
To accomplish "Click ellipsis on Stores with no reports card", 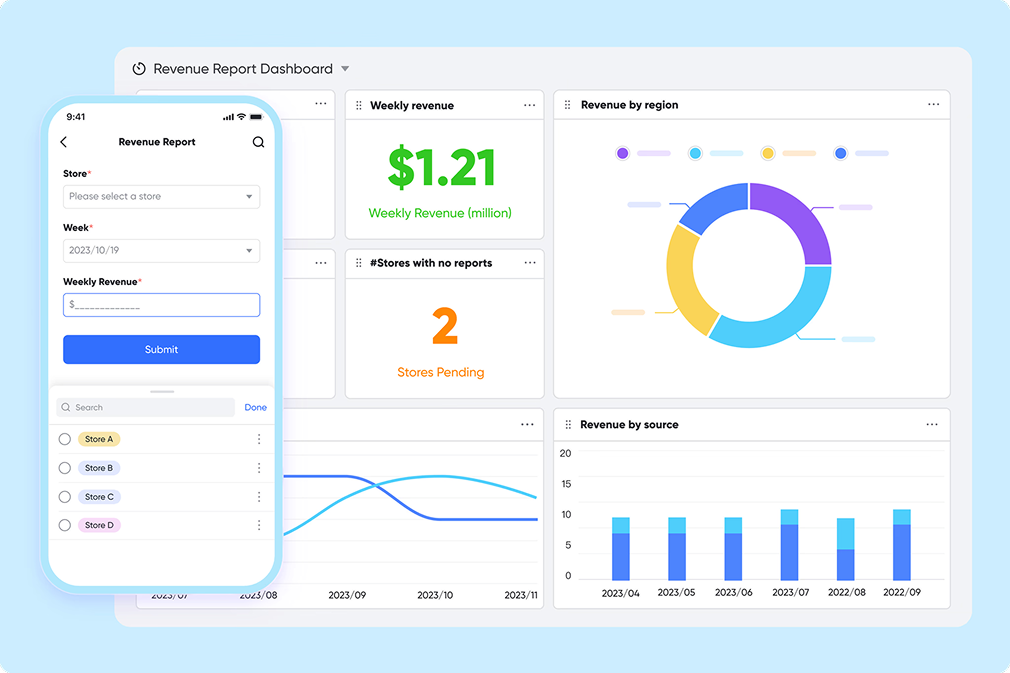I will coord(529,263).
